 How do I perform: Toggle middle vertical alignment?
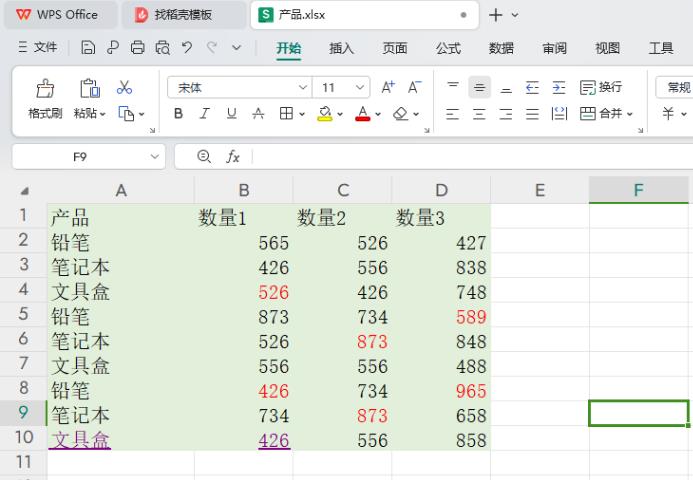pos(479,87)
